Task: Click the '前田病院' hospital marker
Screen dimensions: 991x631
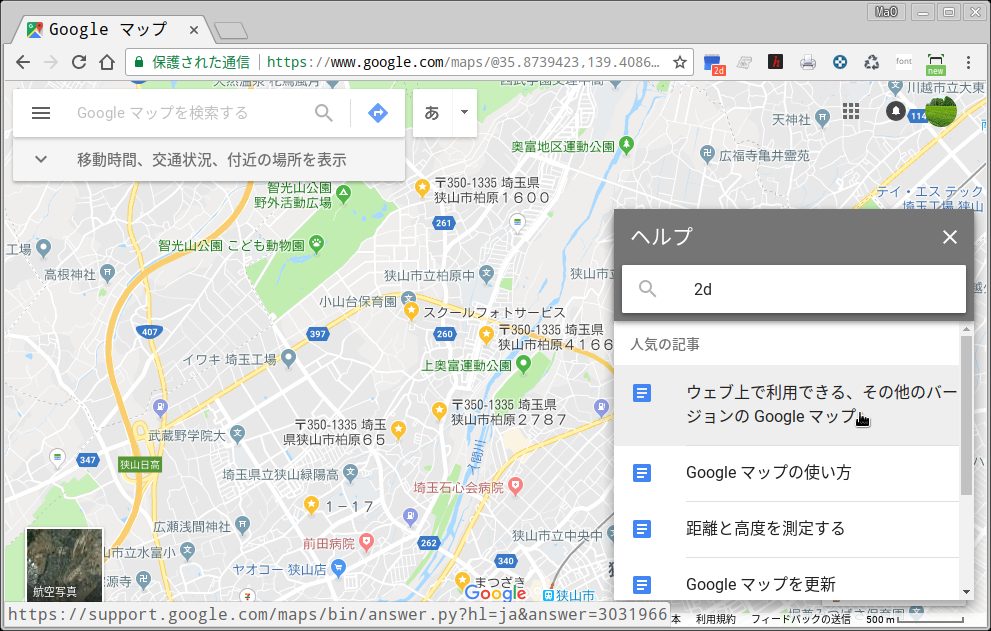Action: point(367,542)
